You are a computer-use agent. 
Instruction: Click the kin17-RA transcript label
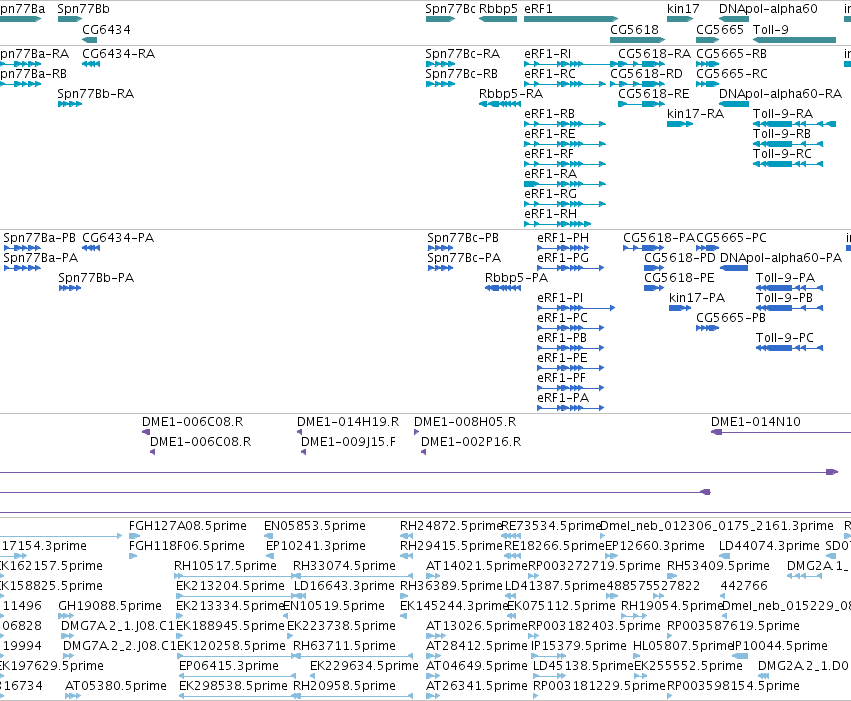tap(695, 114)
